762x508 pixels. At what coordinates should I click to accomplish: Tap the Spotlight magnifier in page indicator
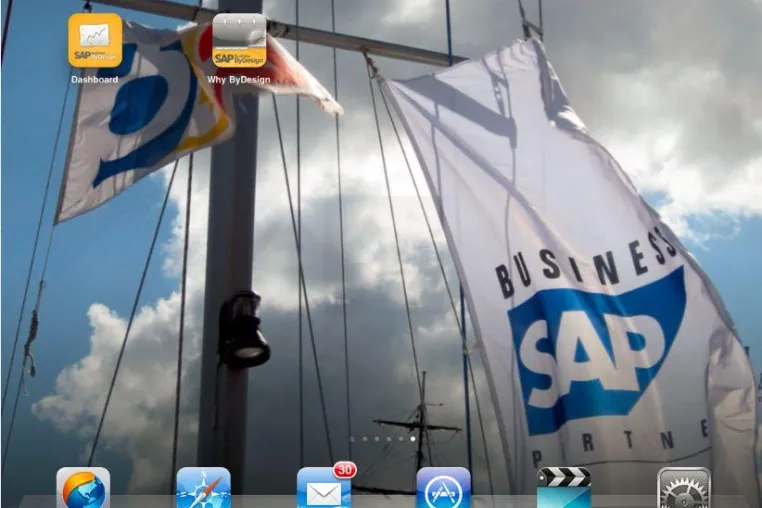coord(352,439)
